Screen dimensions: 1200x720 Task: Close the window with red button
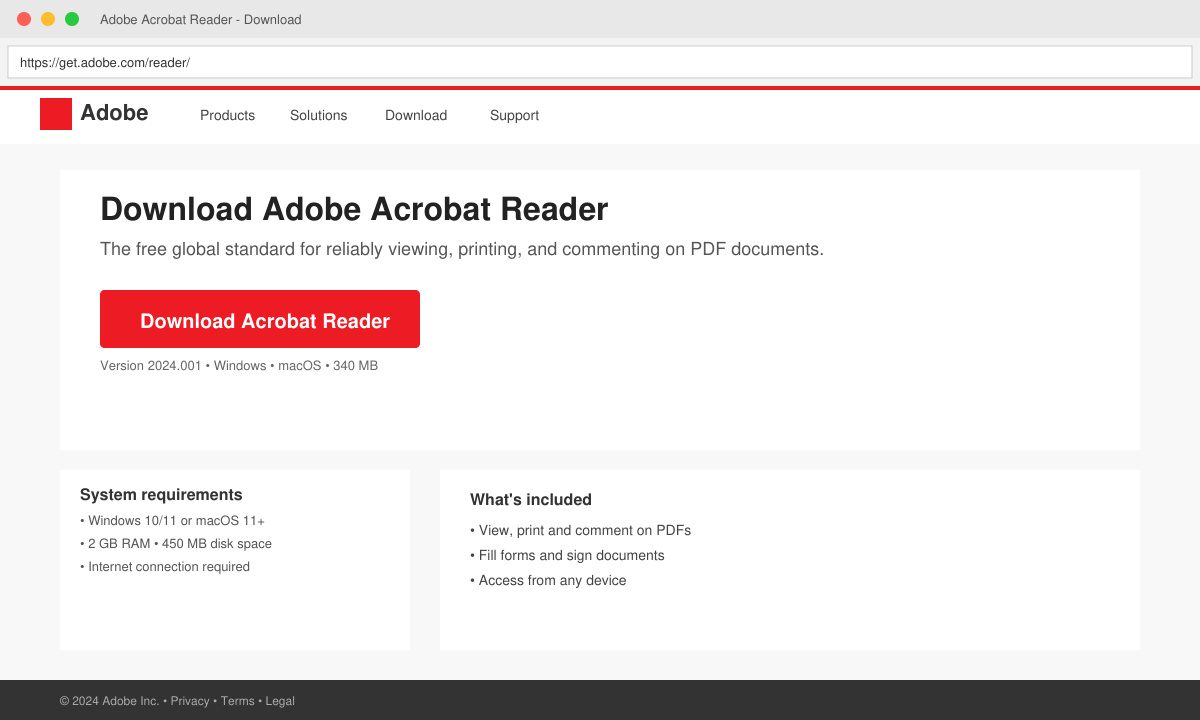tap(24, 19)
